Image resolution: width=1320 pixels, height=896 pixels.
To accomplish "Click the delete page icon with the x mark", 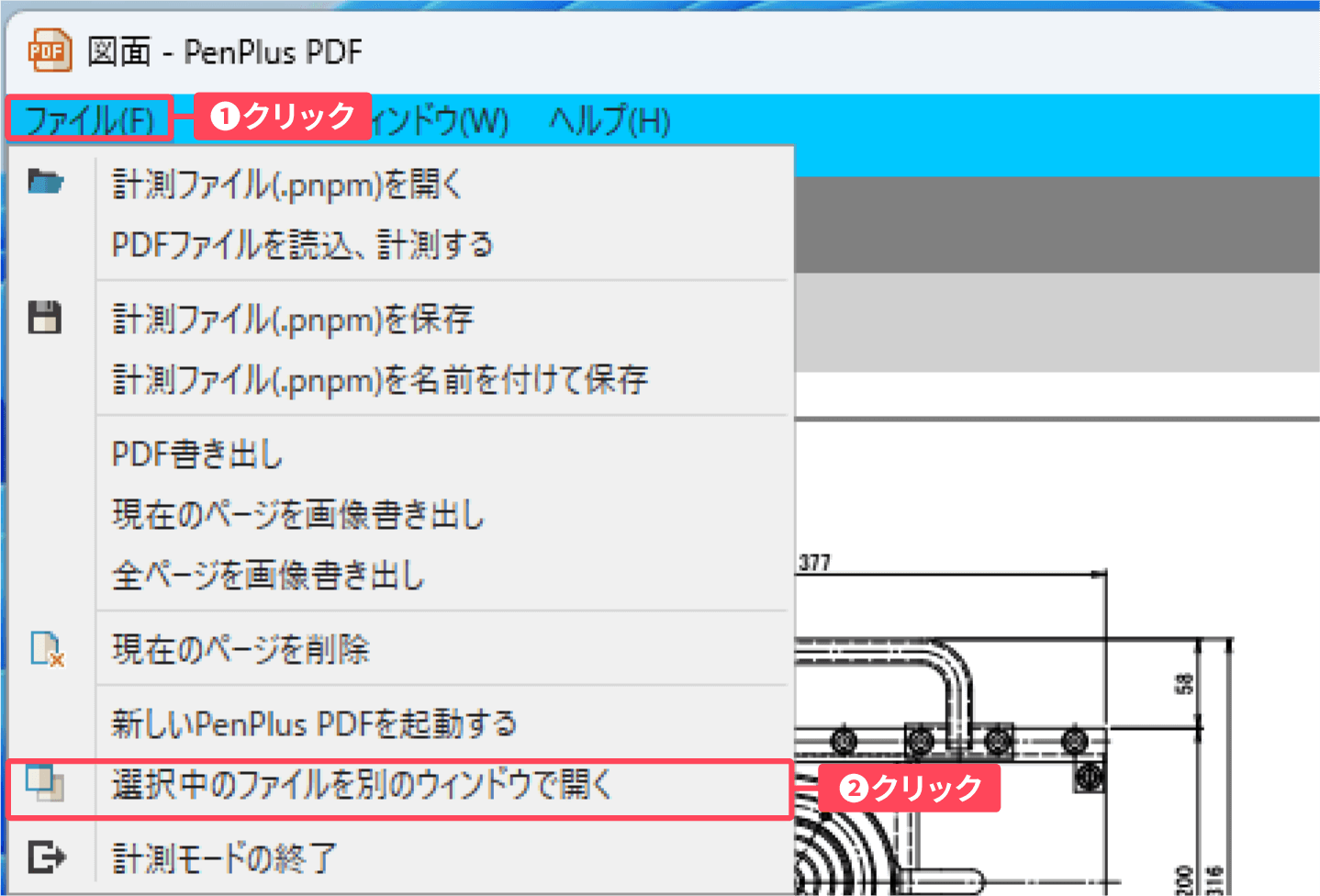I will [x=46, y=648].
